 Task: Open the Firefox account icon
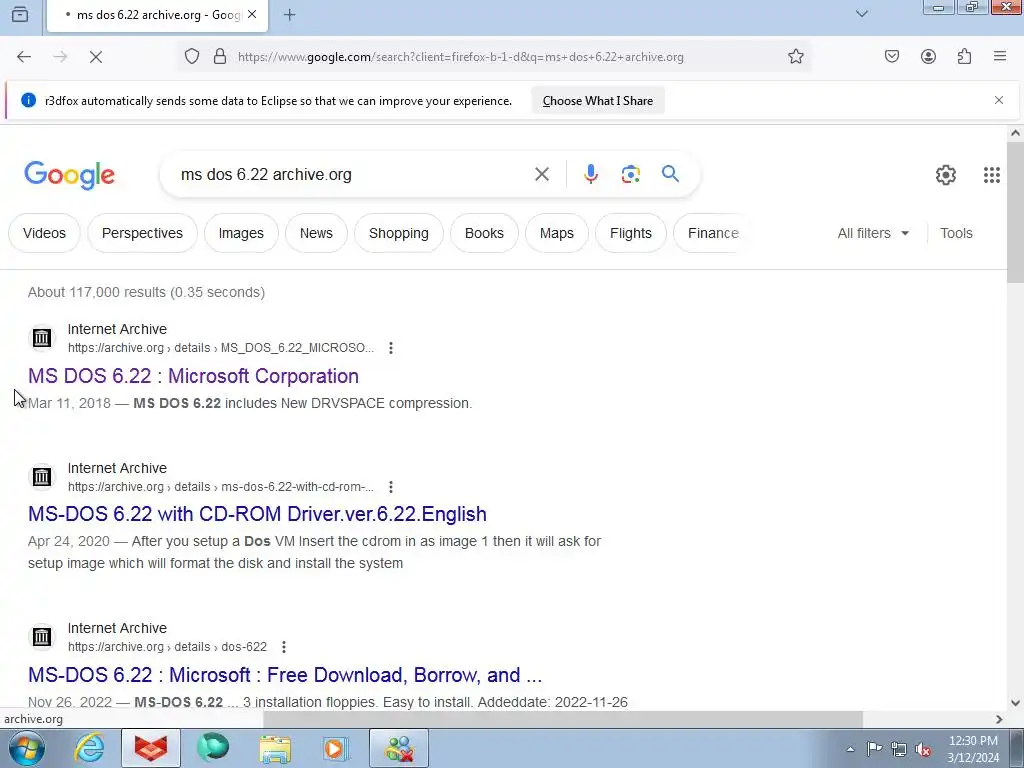(928, 57)
